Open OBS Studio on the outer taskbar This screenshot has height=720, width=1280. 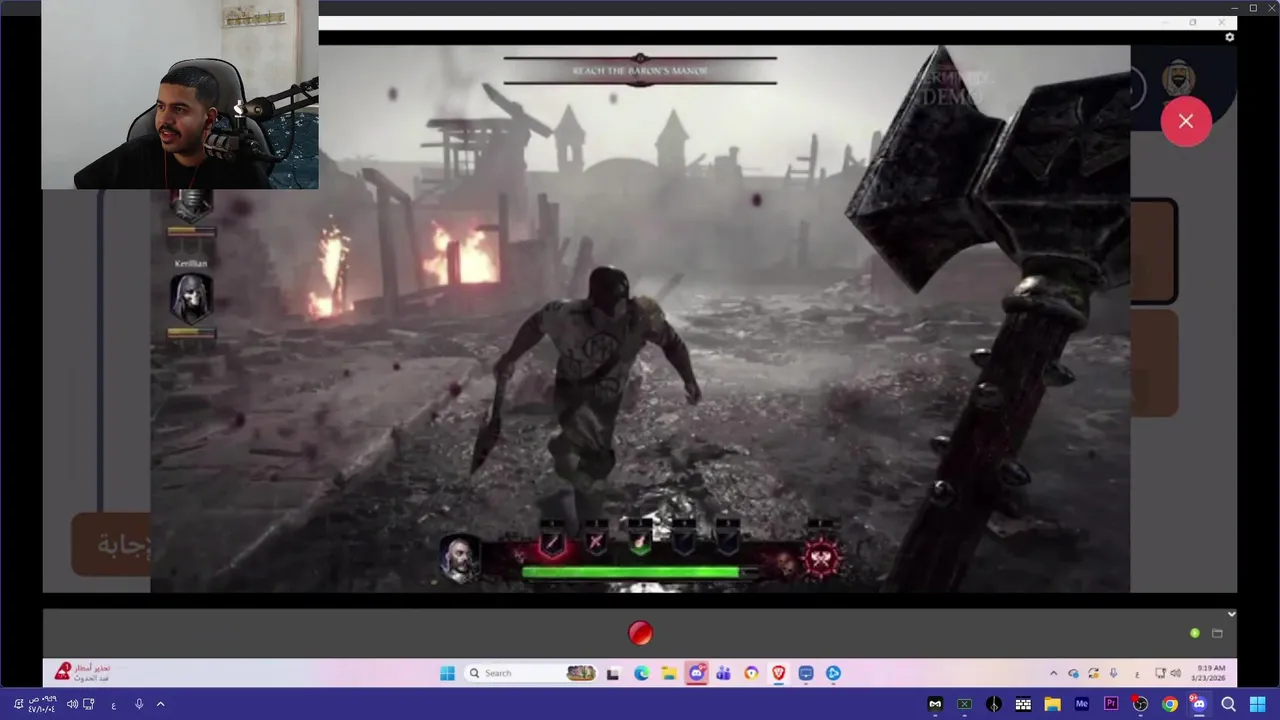(x=1140, y=704)
